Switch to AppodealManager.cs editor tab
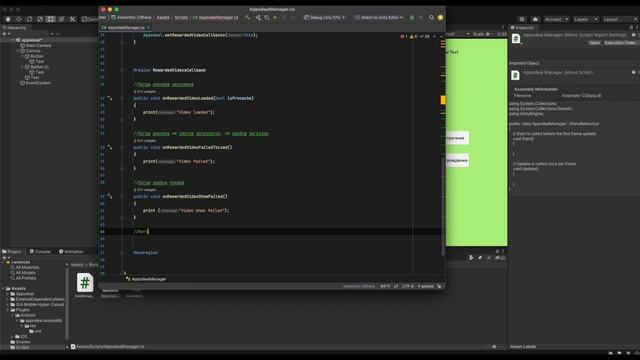The height and width of the screenshot is (360, 640). (x=125, y=28)
